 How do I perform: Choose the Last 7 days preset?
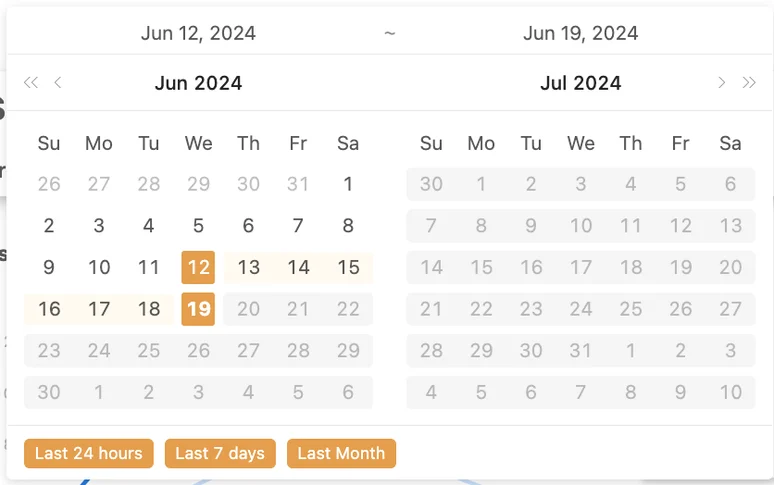click(x=220, y=453)
